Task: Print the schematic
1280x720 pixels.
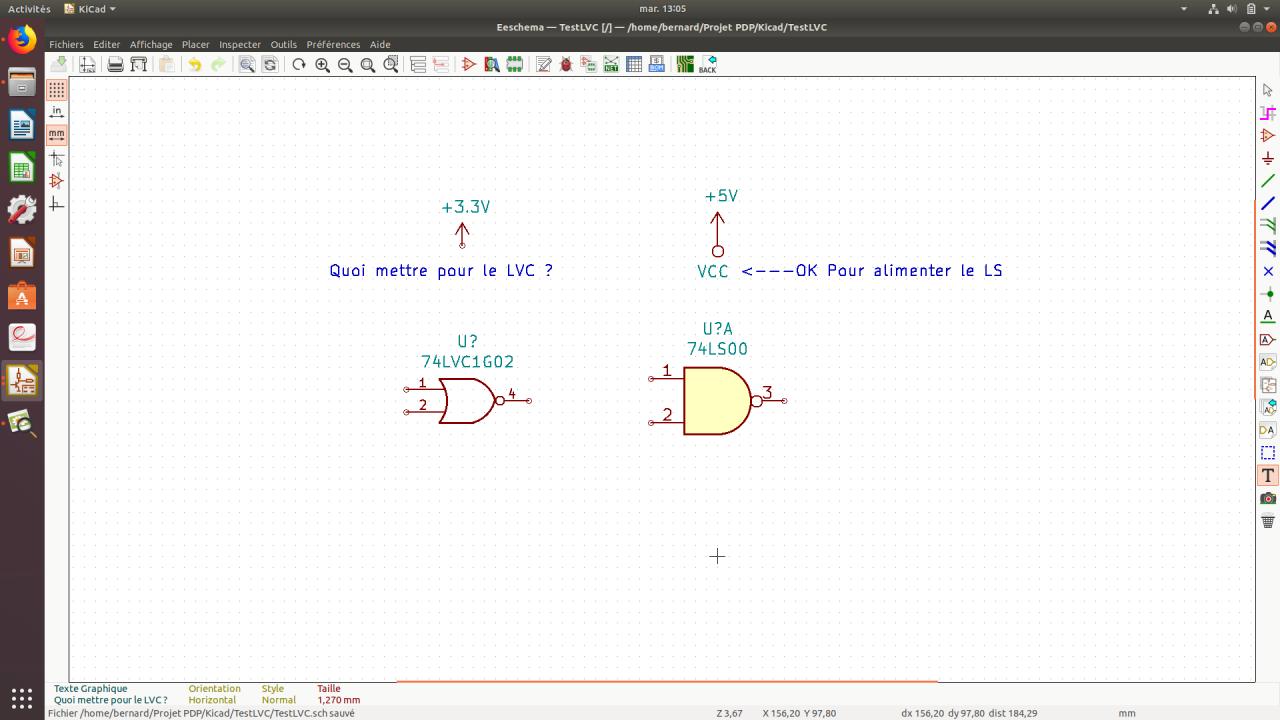Action: [116, 65]
